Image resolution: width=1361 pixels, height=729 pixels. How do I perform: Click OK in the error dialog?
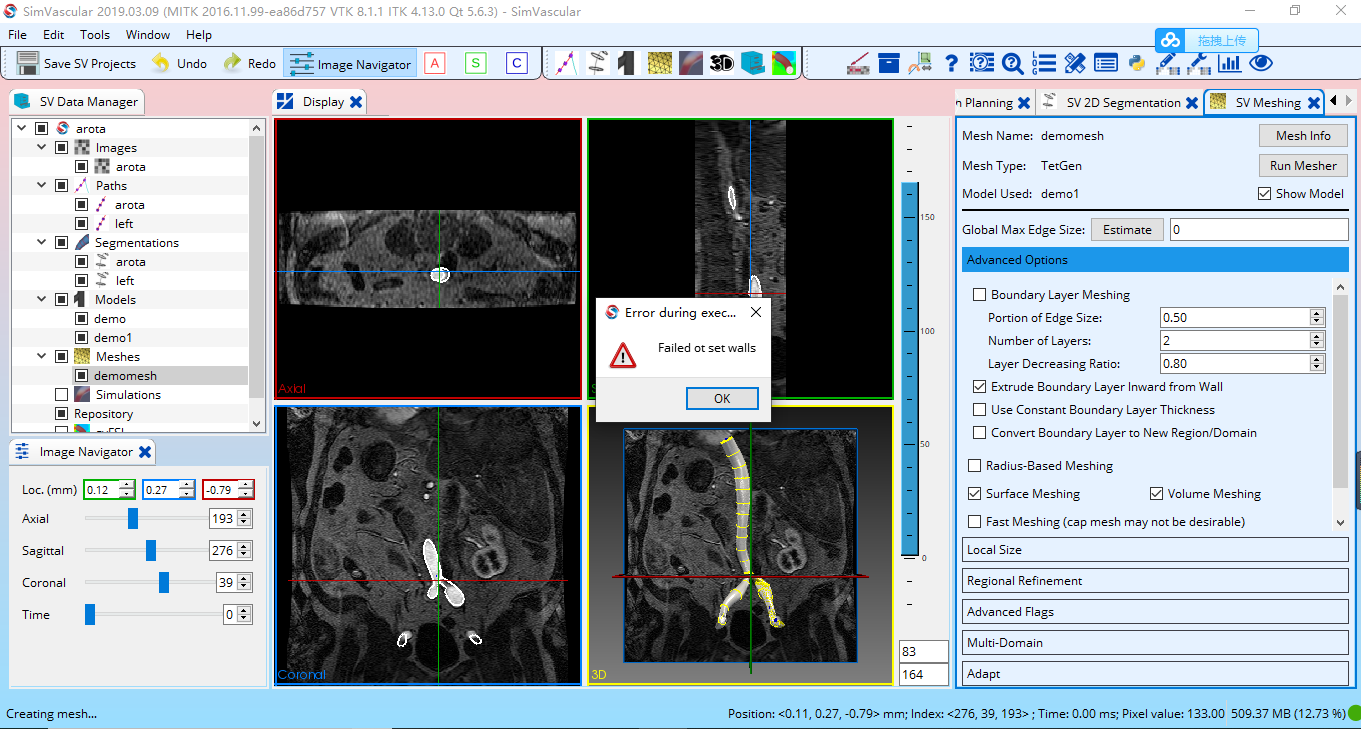(x=722, y=398)
